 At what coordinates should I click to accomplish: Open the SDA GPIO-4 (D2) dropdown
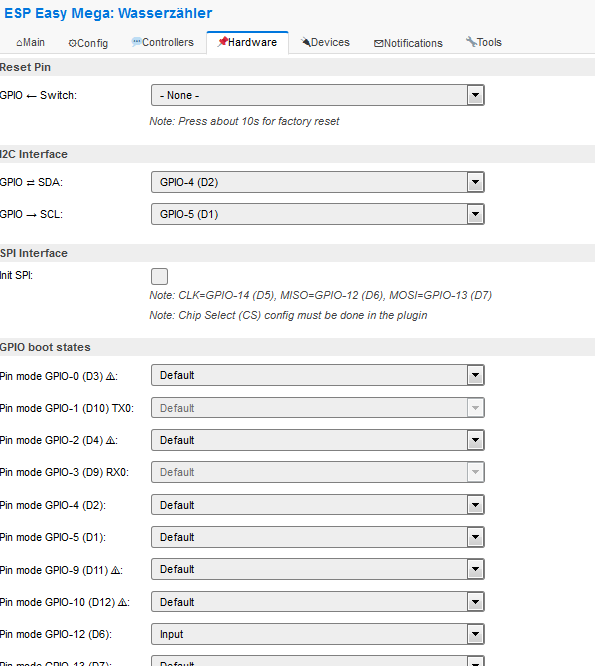click(318, 182)
